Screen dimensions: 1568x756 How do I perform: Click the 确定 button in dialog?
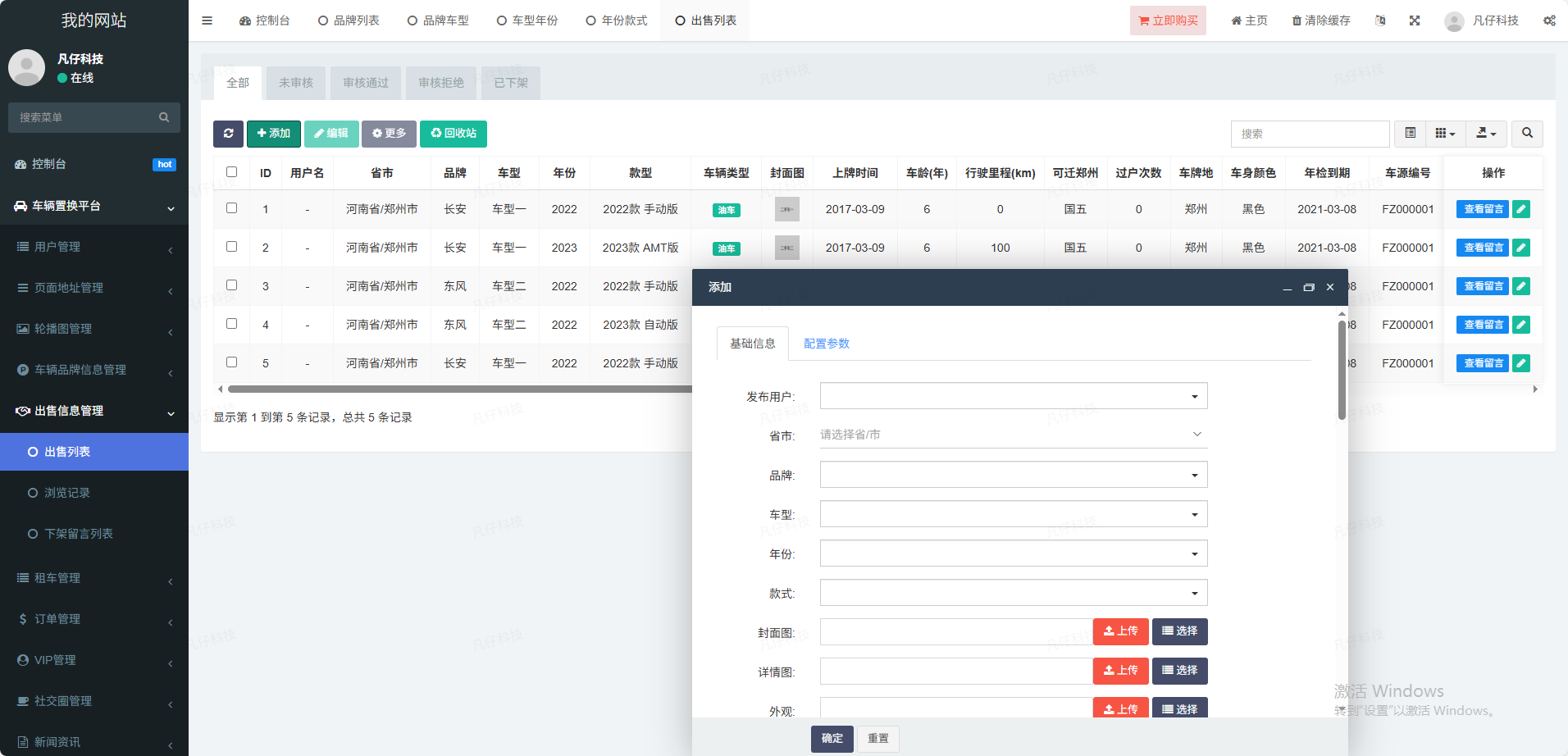832,738
